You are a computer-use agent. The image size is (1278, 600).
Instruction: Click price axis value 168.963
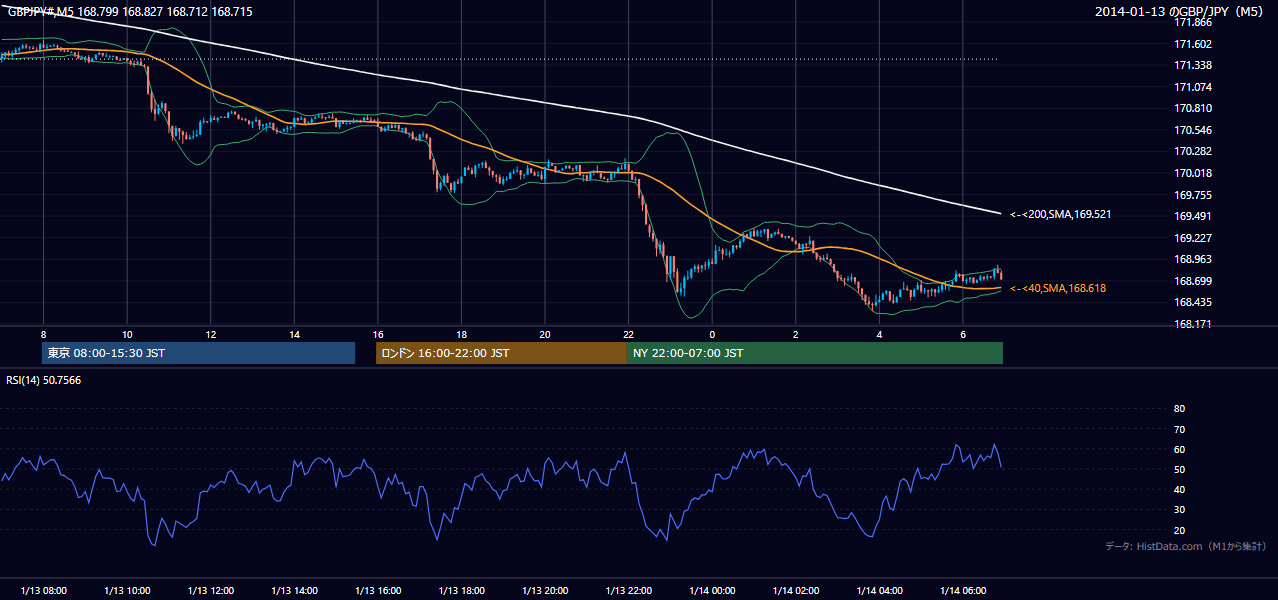(x=1192, y=259)
